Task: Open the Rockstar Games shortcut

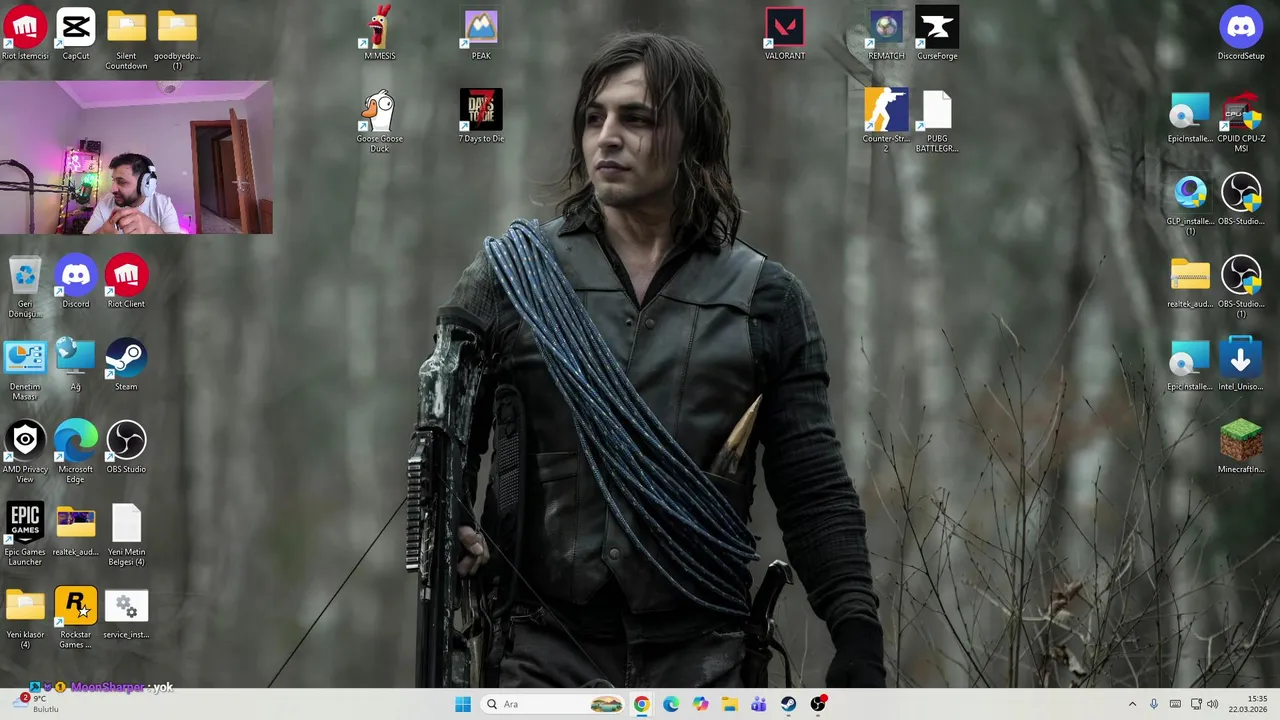Action: [76, 619]
